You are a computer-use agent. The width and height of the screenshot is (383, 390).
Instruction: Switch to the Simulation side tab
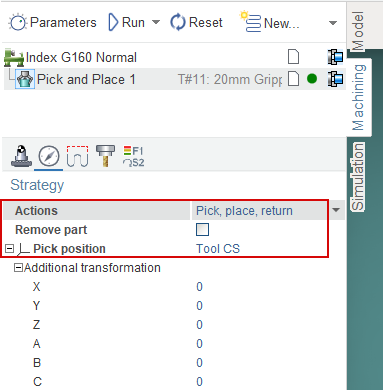[x=358, y=177]
